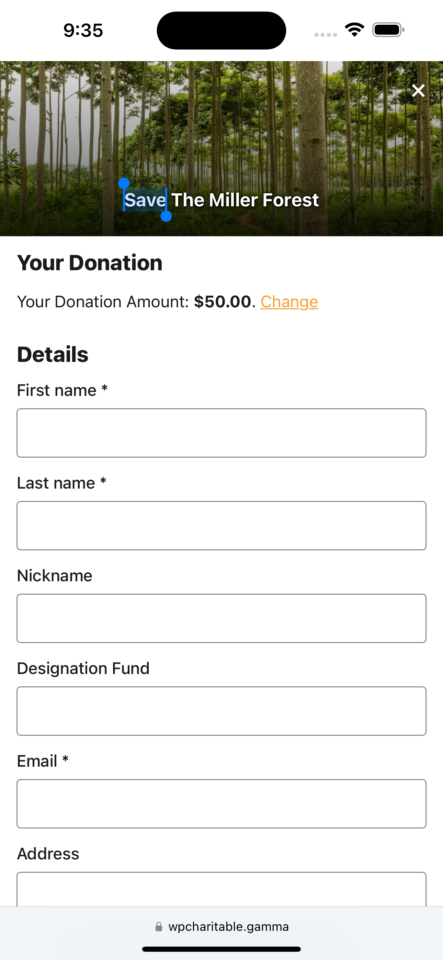This screenshot has width=443, height=960.
Task: Tap the battery icon in the status bar
Action: 388,29
